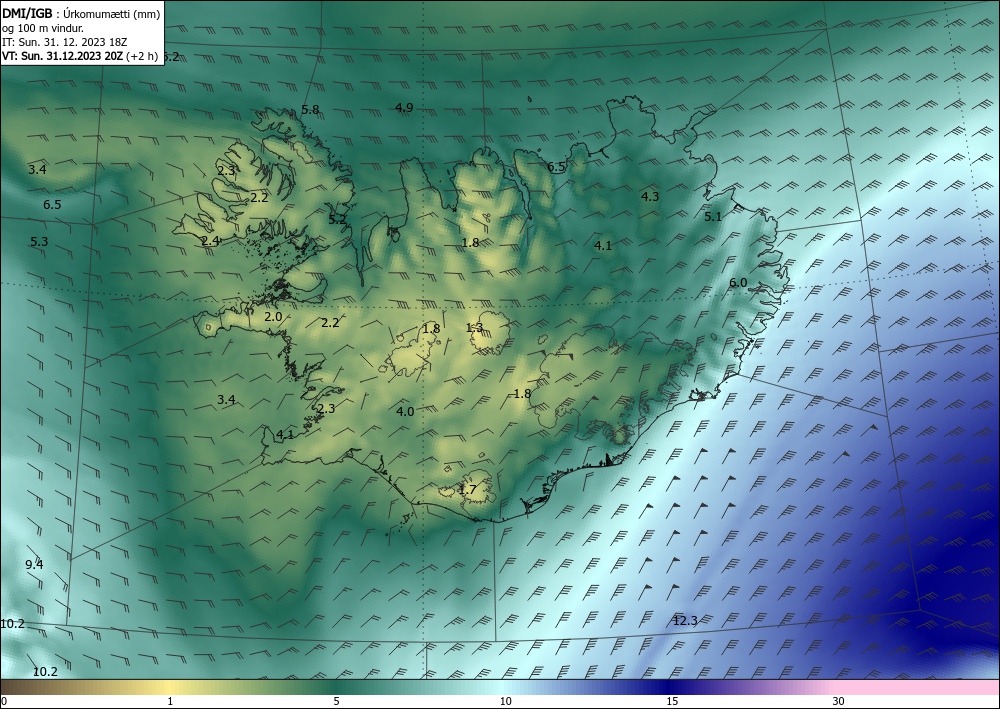This screenshot has height=709, width=1000.
Task: Click the 'IT: Sun. 31. 12. 2023 18Z' line
Action: pyautogui.click(x=64, y=42)
